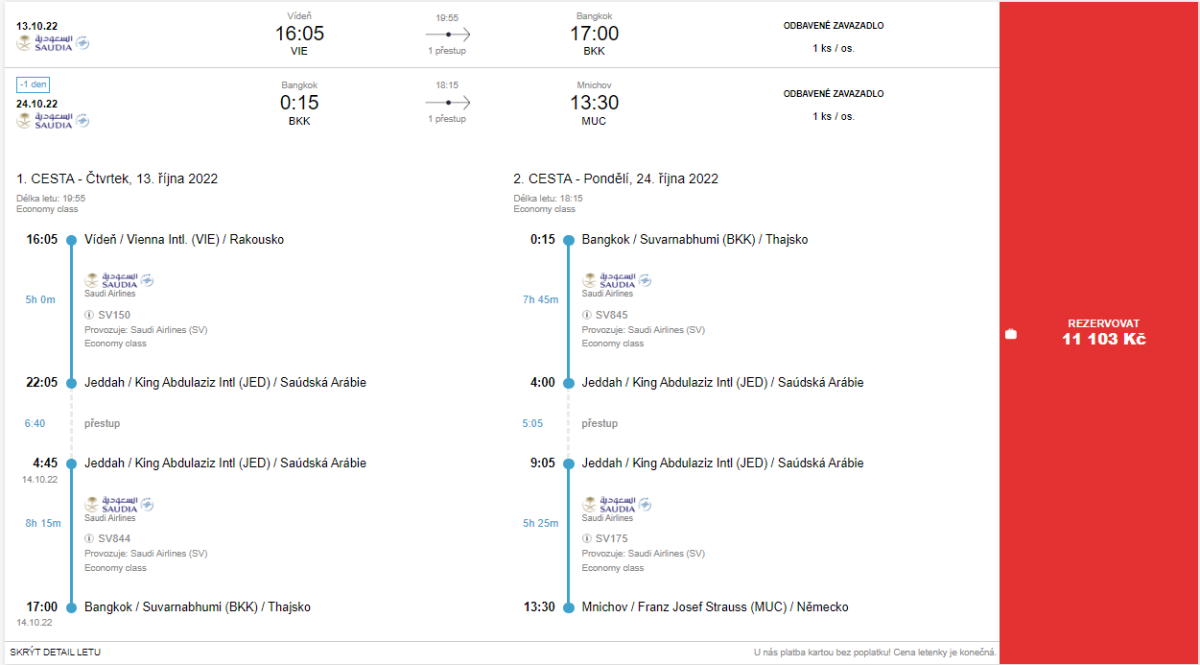Viewport: 1200px width, 665px height.
Task: Click the REZERVOVAT 11 103 Kč button
Action: click(x=1103, y=332)
